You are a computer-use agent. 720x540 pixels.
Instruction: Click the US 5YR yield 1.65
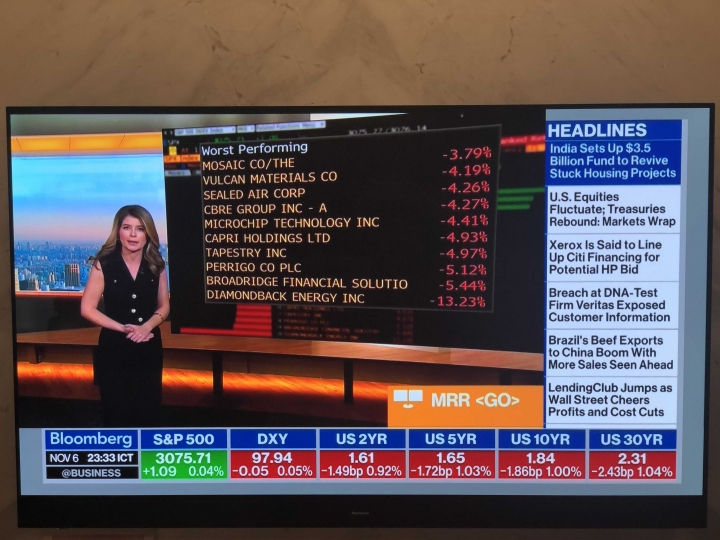pyautogui.click(x=451, y=458)
